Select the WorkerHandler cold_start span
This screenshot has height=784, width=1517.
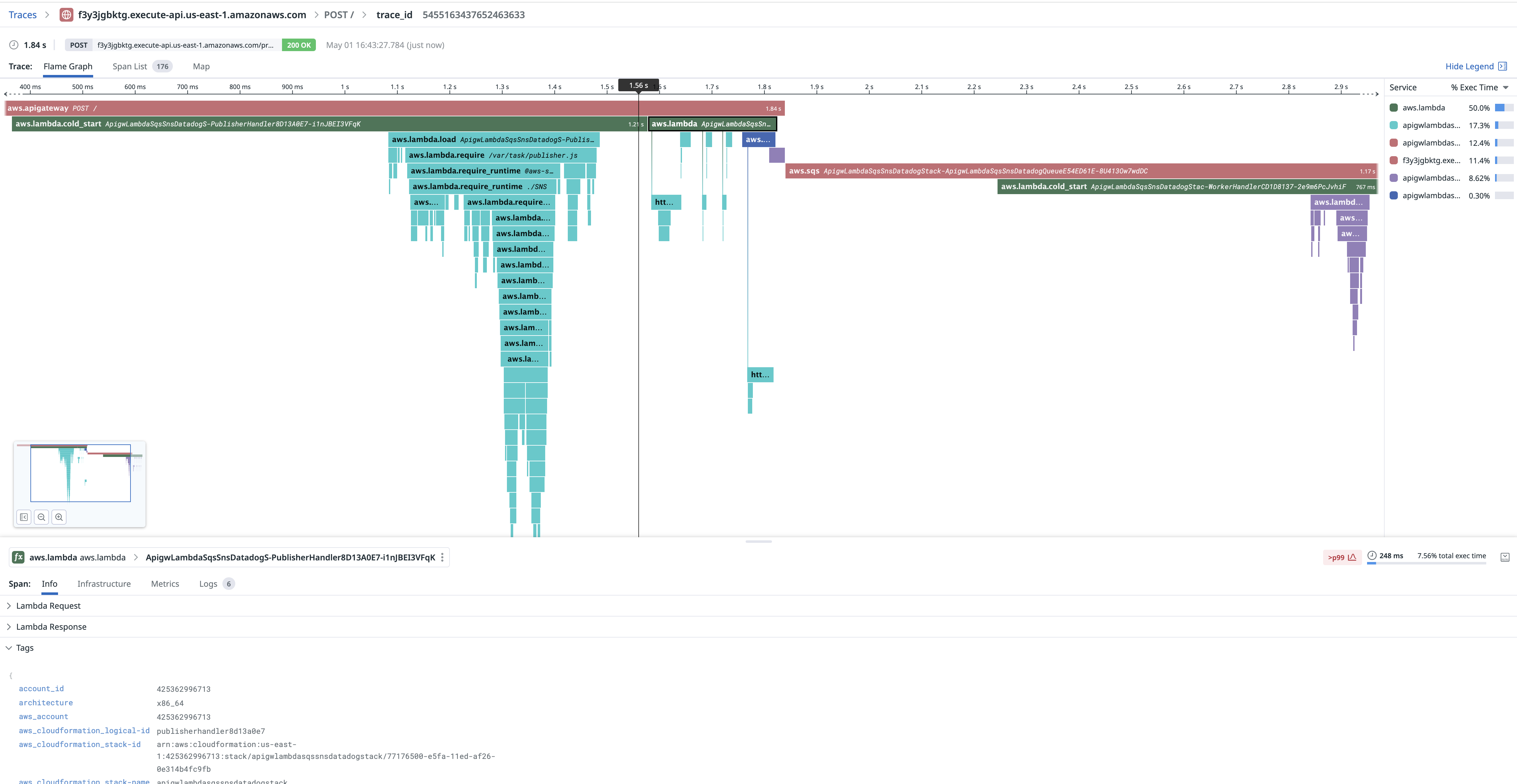(1187, 187)
